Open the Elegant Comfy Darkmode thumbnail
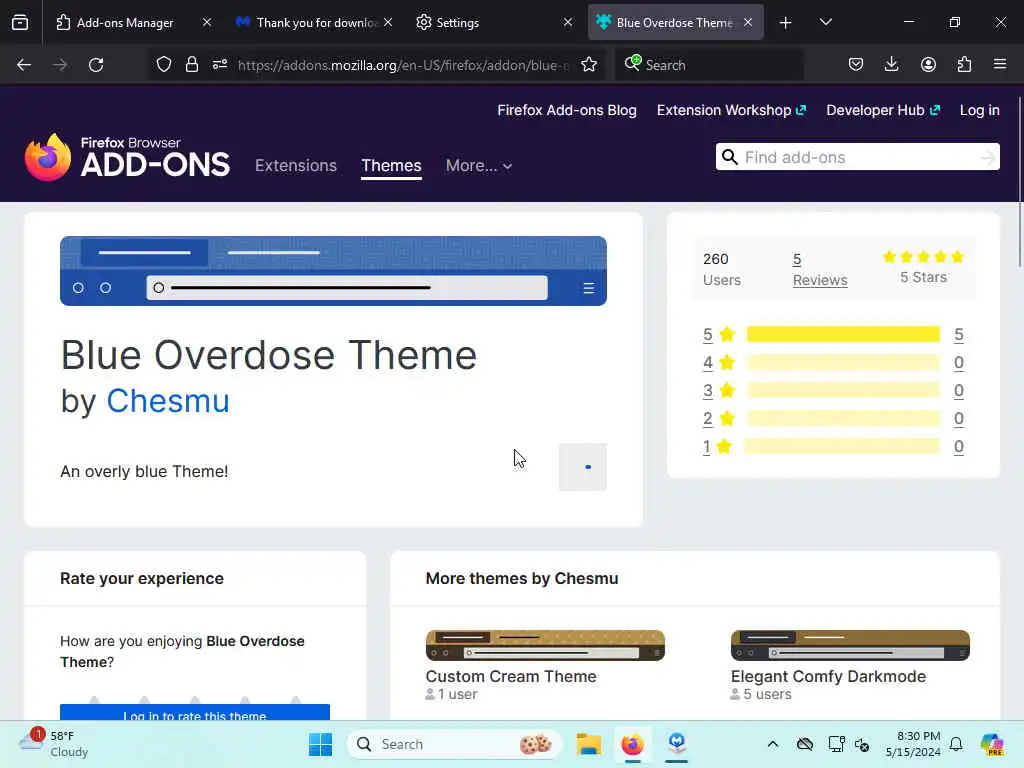The image size is (1024, 768). [850, 645]
